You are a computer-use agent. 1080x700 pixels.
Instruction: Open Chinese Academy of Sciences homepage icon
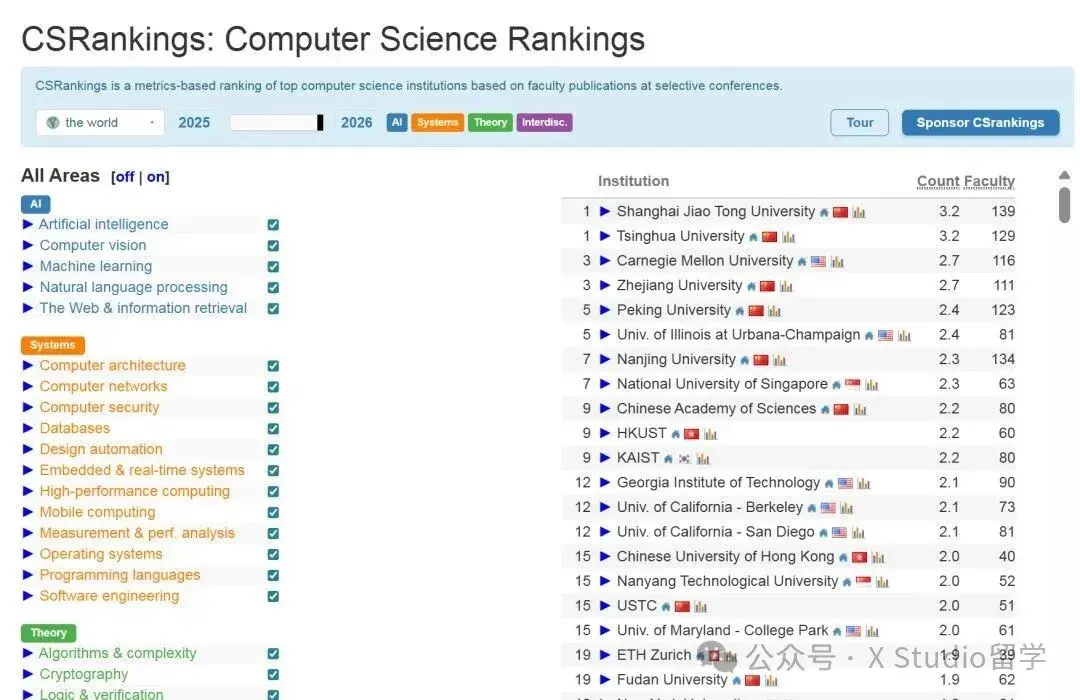[825, 410]
